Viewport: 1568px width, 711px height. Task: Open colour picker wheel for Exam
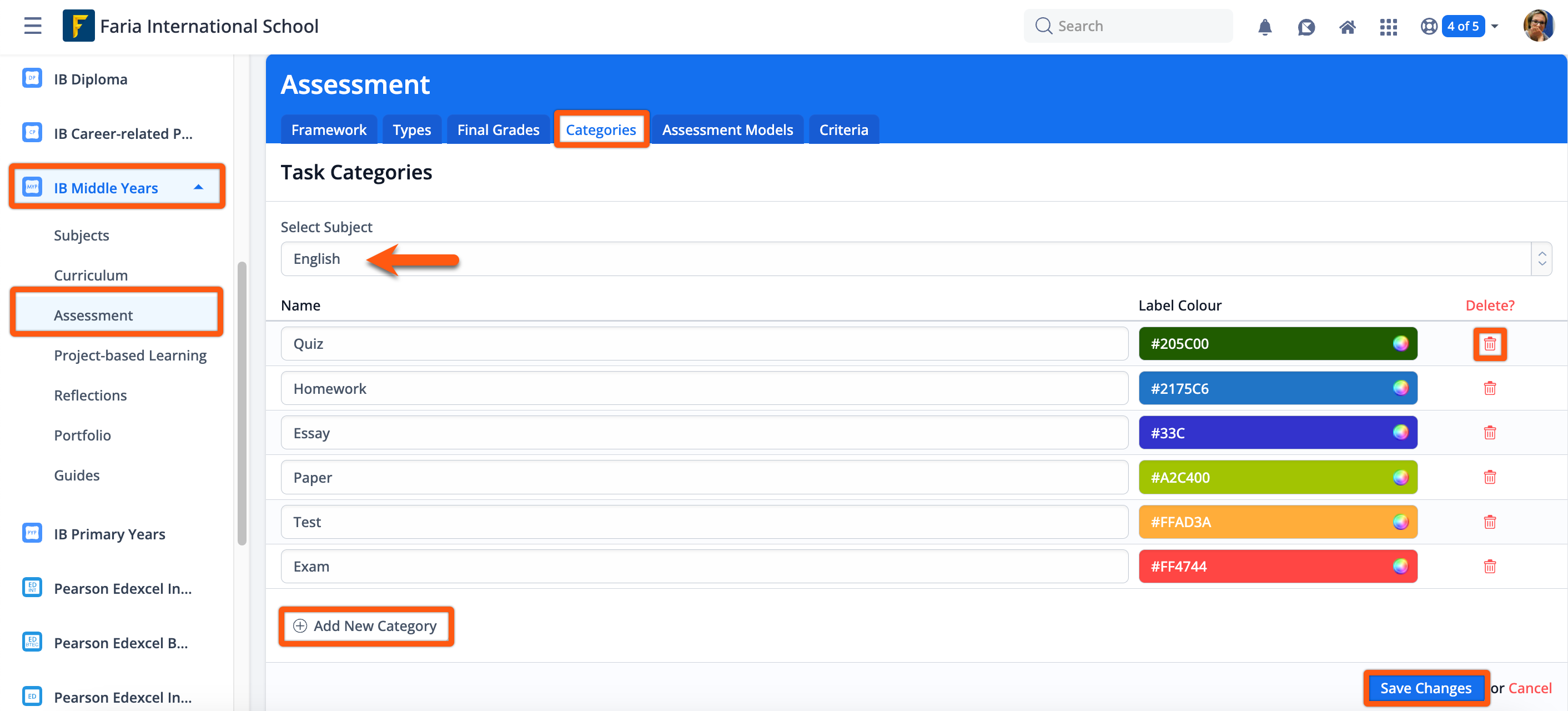pyautogui.click(x=1401, y=566)
